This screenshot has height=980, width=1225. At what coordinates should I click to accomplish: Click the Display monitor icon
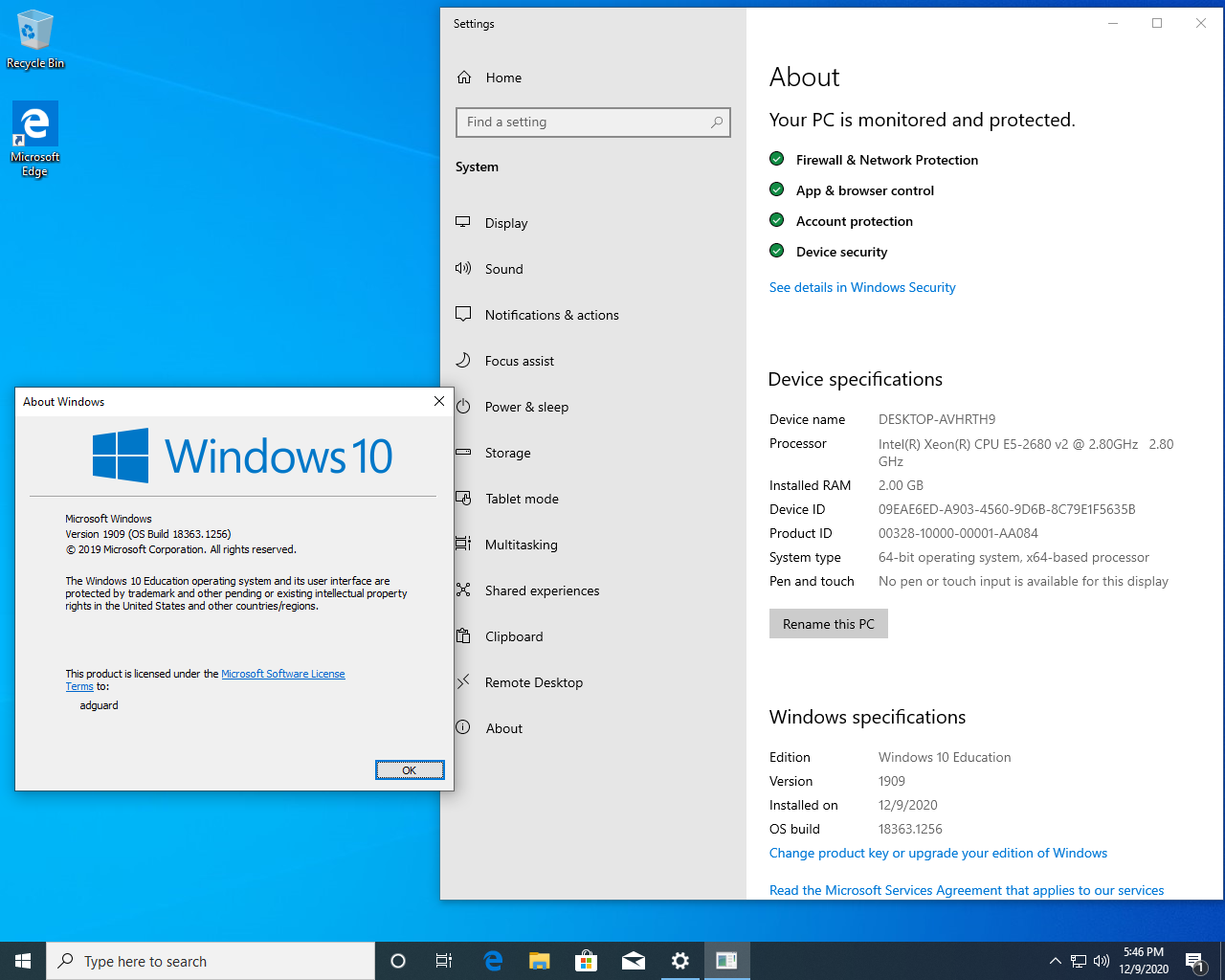[x=463, y=222]
